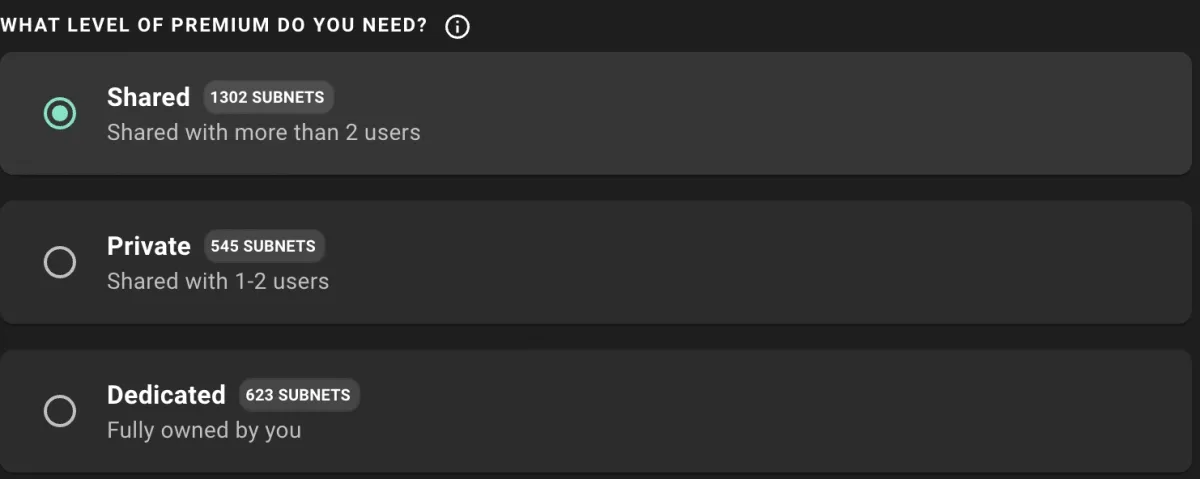
Task: Click the 623 SUBNETS badge
Action: point(298,395)
